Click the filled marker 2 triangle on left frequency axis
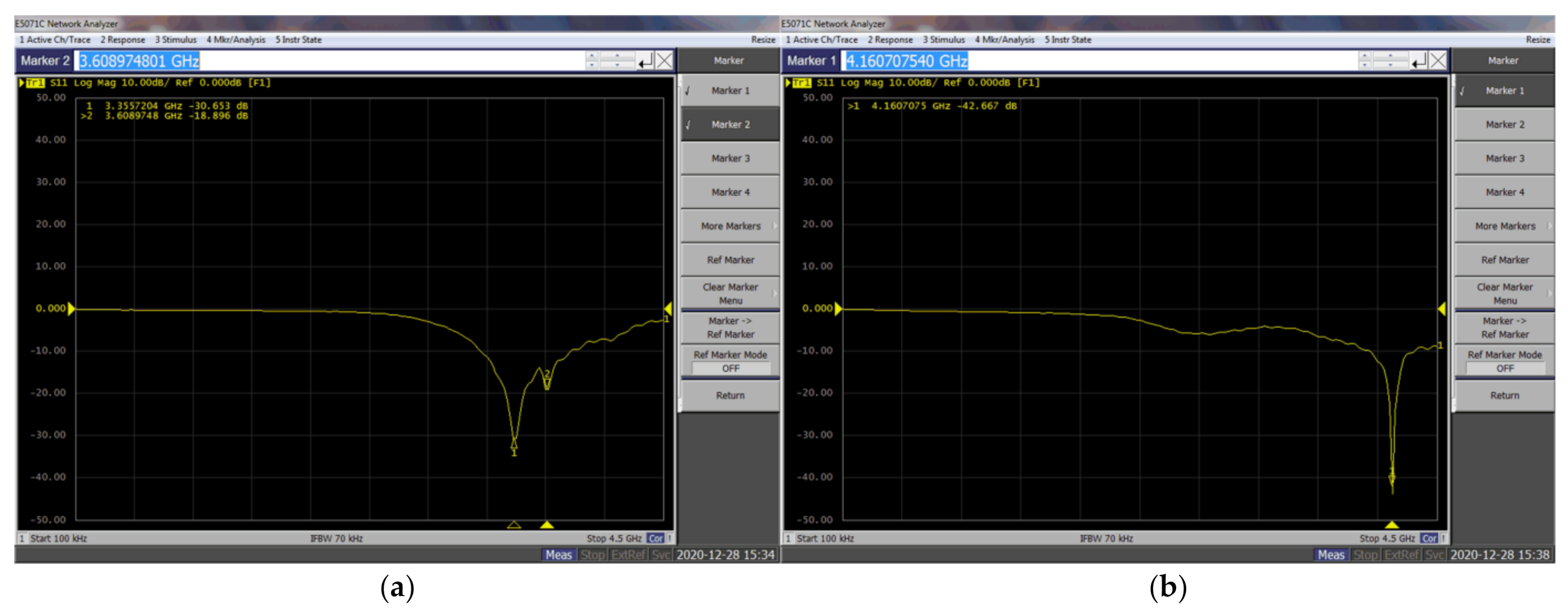Viewport: 1568px width, 612px height. pyautogui.click(x=547, y=524)
